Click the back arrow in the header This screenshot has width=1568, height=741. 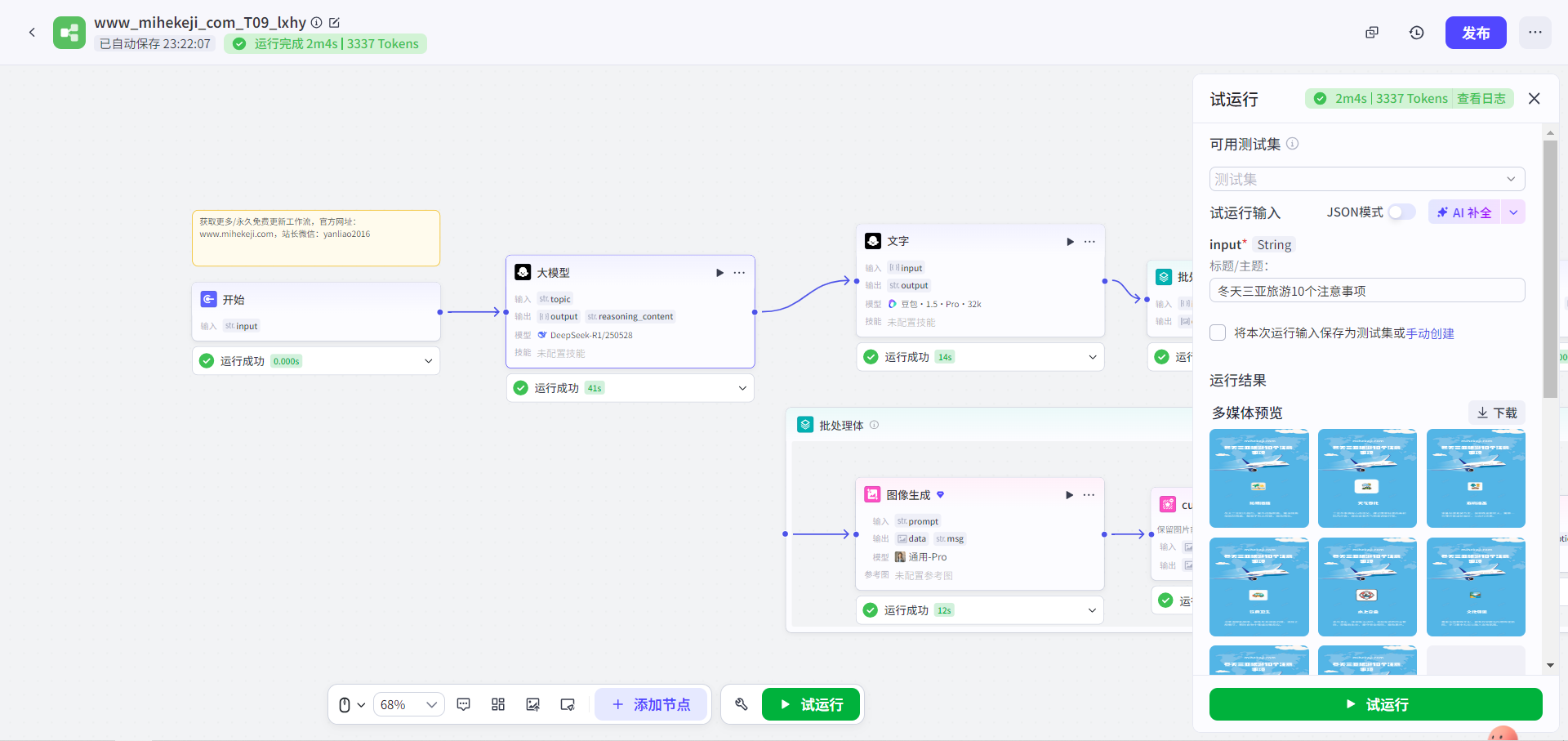click(32, 33)
